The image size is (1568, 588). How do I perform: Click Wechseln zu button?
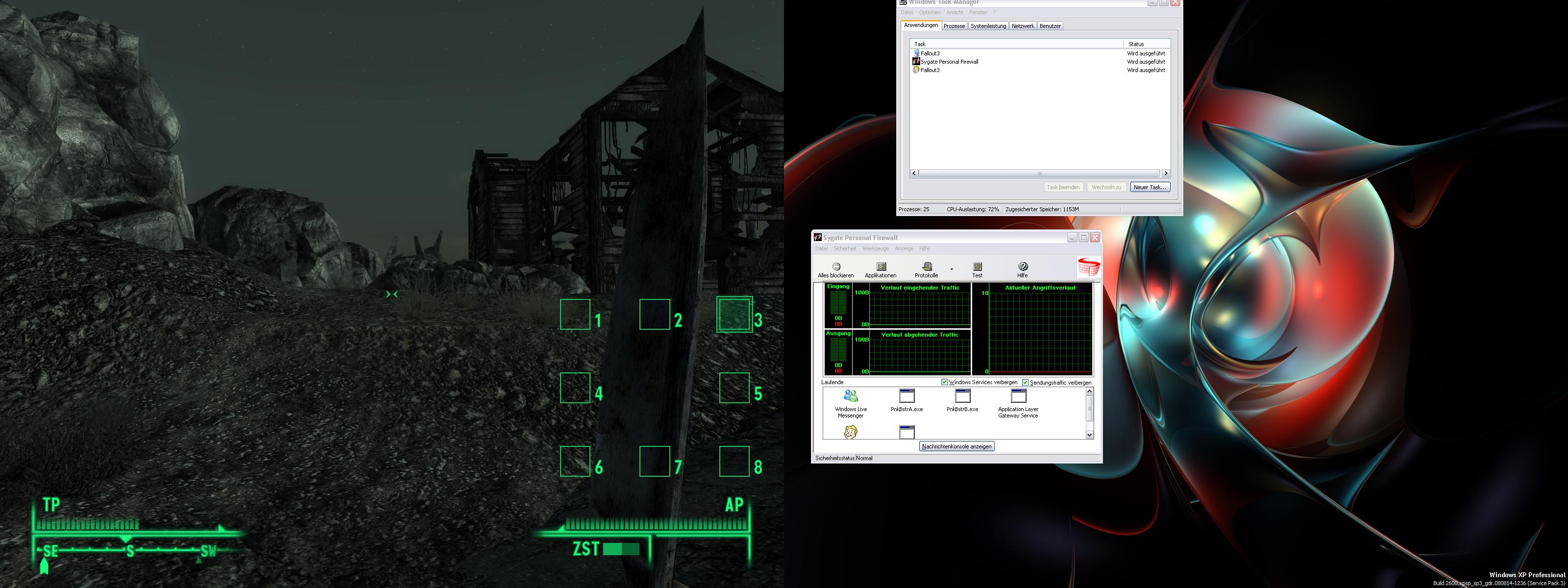point(1106,187)
